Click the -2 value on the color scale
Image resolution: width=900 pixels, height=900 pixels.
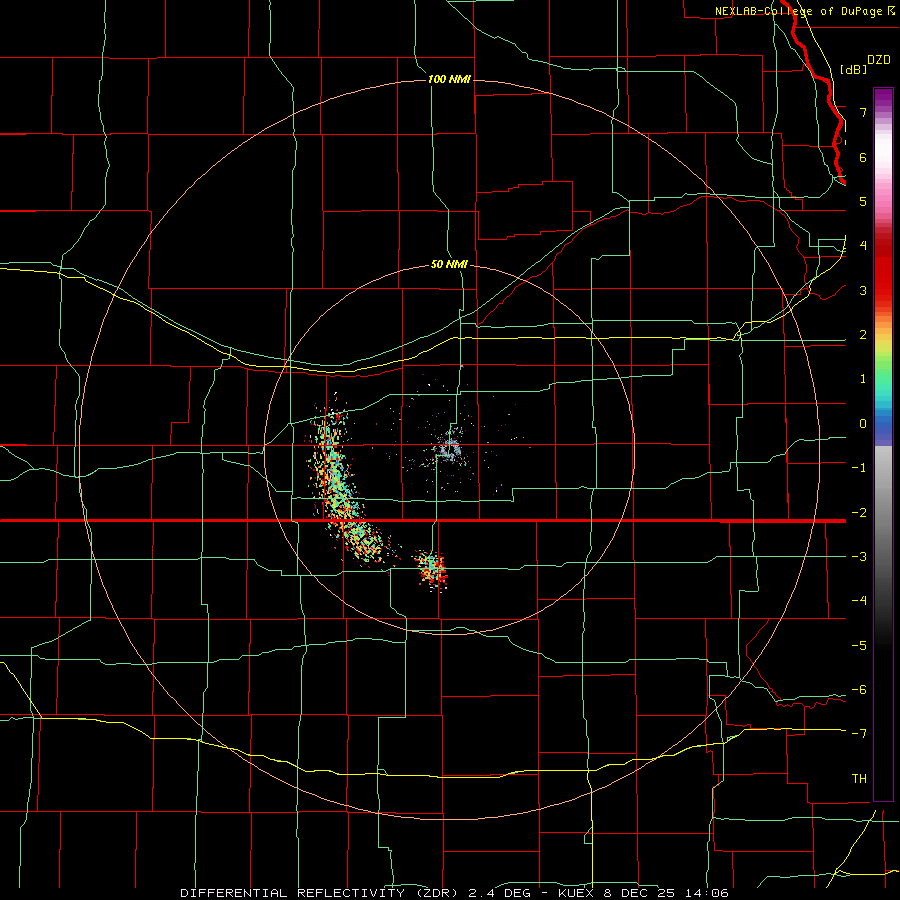pyautogui.click(x=859, y=512)
